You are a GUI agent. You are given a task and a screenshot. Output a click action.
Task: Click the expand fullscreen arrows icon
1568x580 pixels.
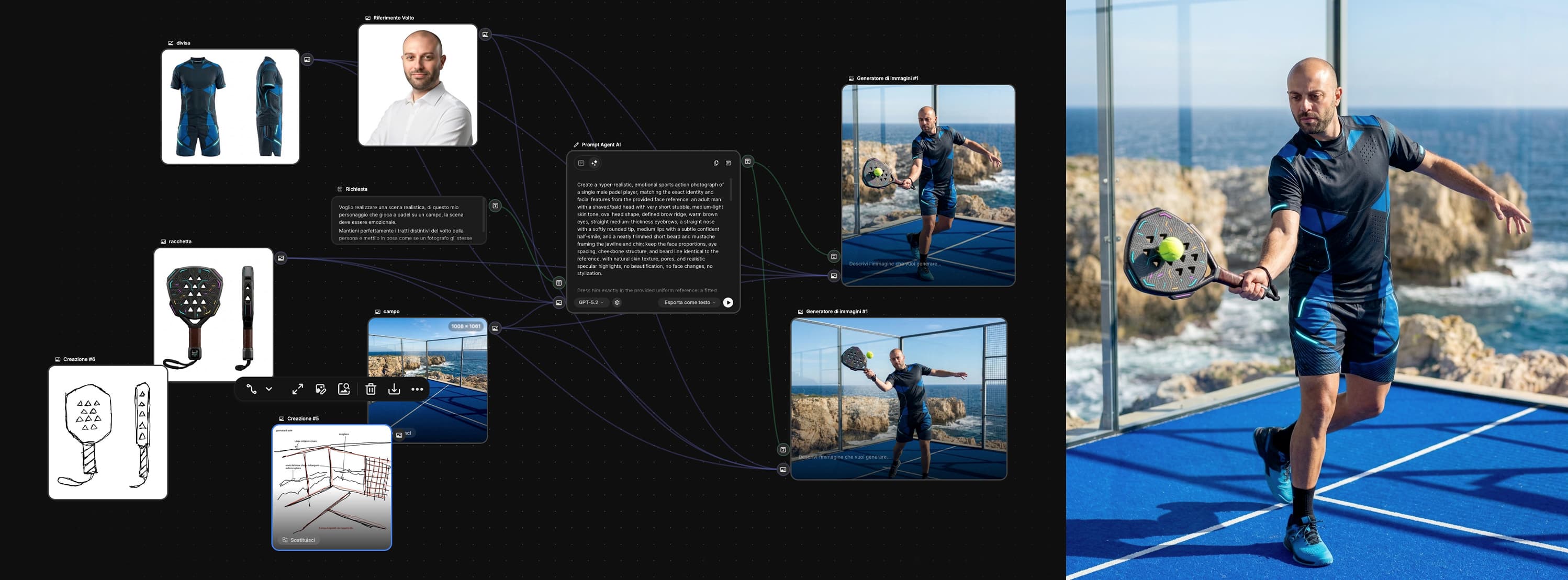click(298, 389)
